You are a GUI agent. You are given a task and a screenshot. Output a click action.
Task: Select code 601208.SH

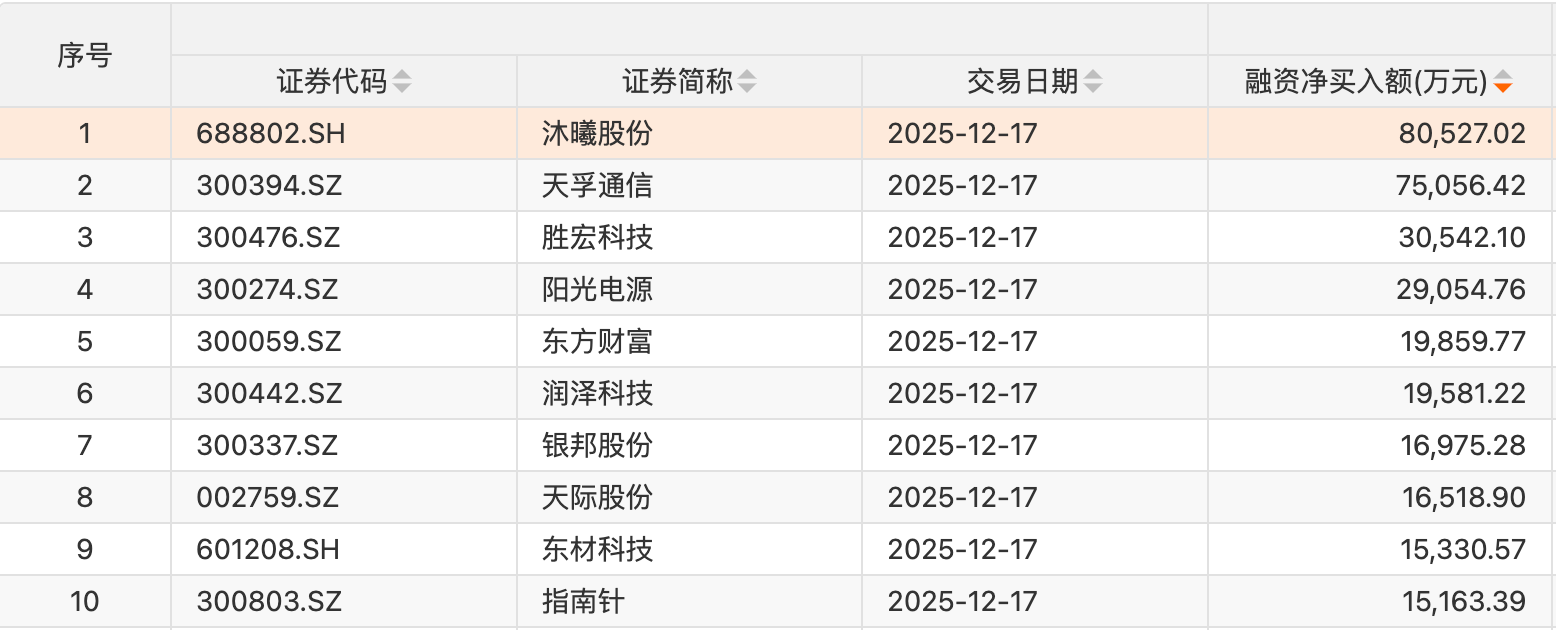coord(270,550)
